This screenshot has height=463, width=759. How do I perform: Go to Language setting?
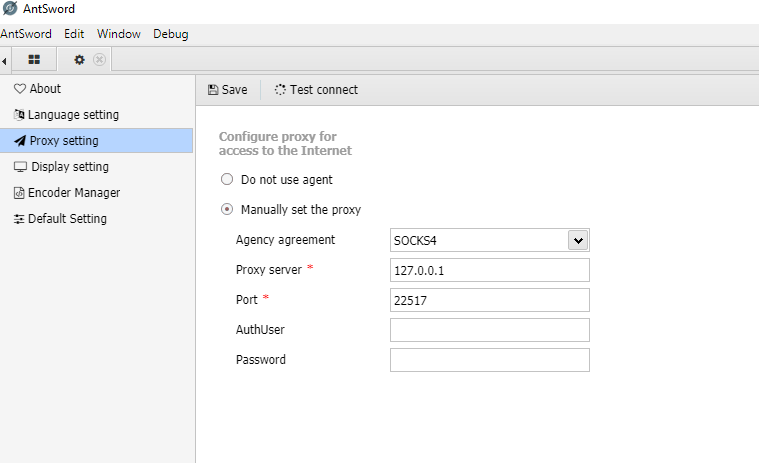(x=73, y=115)
